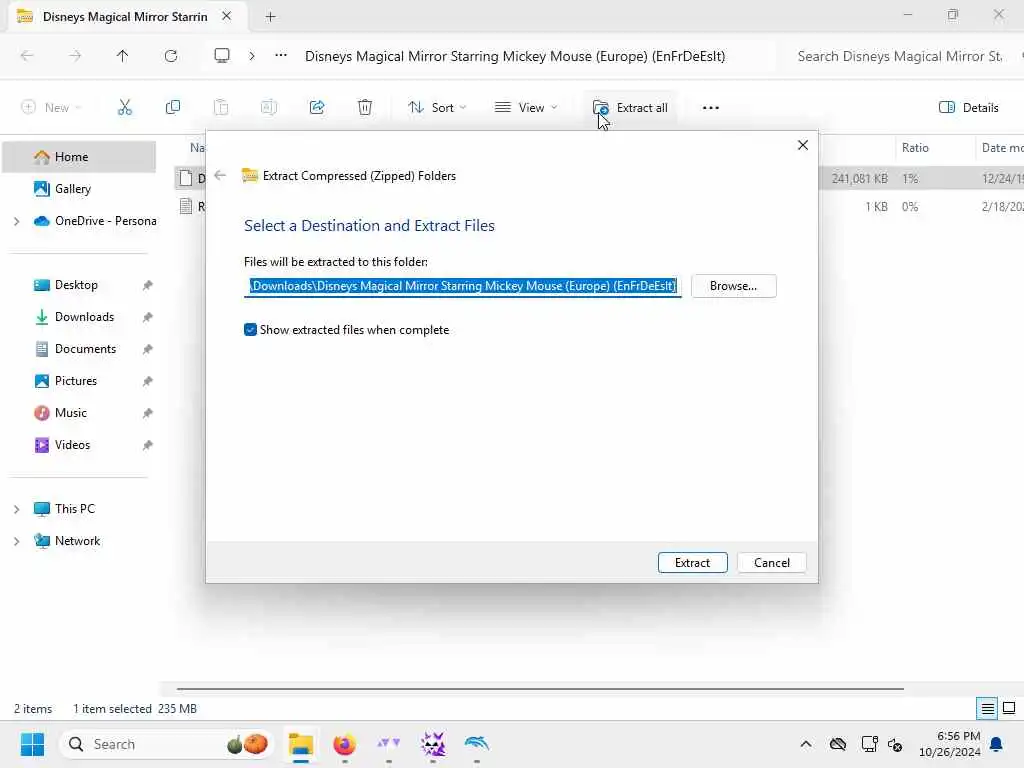Click the Rename icon in toolbar
Image resolution: width=1024 pixels, height=768 pixels.
tap(269, 107)
